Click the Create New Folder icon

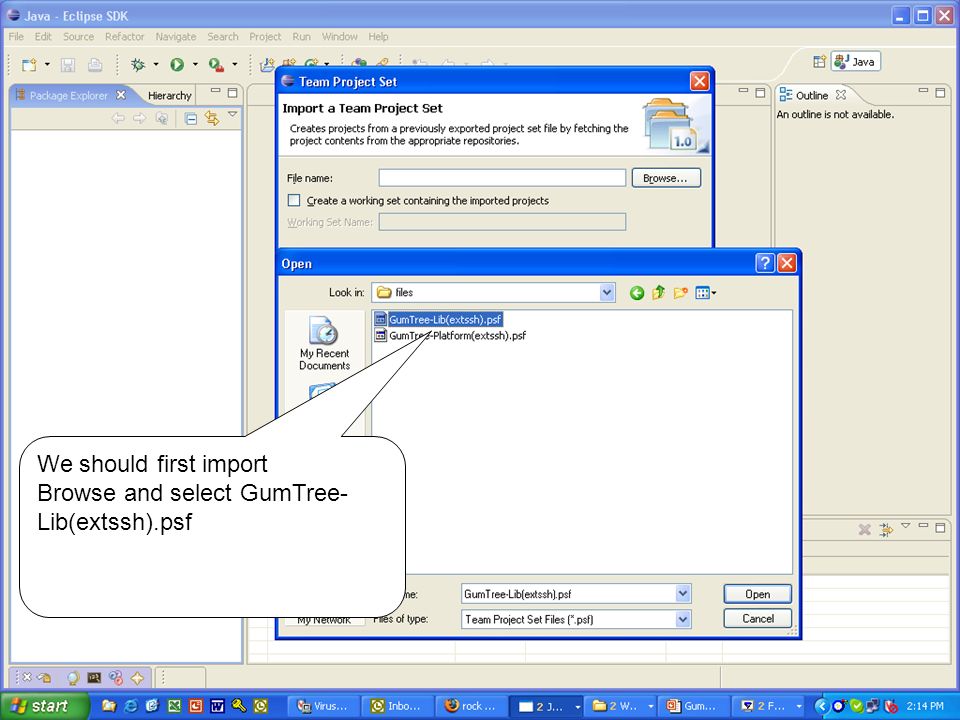pyautogui.click(x=681, y=293)
